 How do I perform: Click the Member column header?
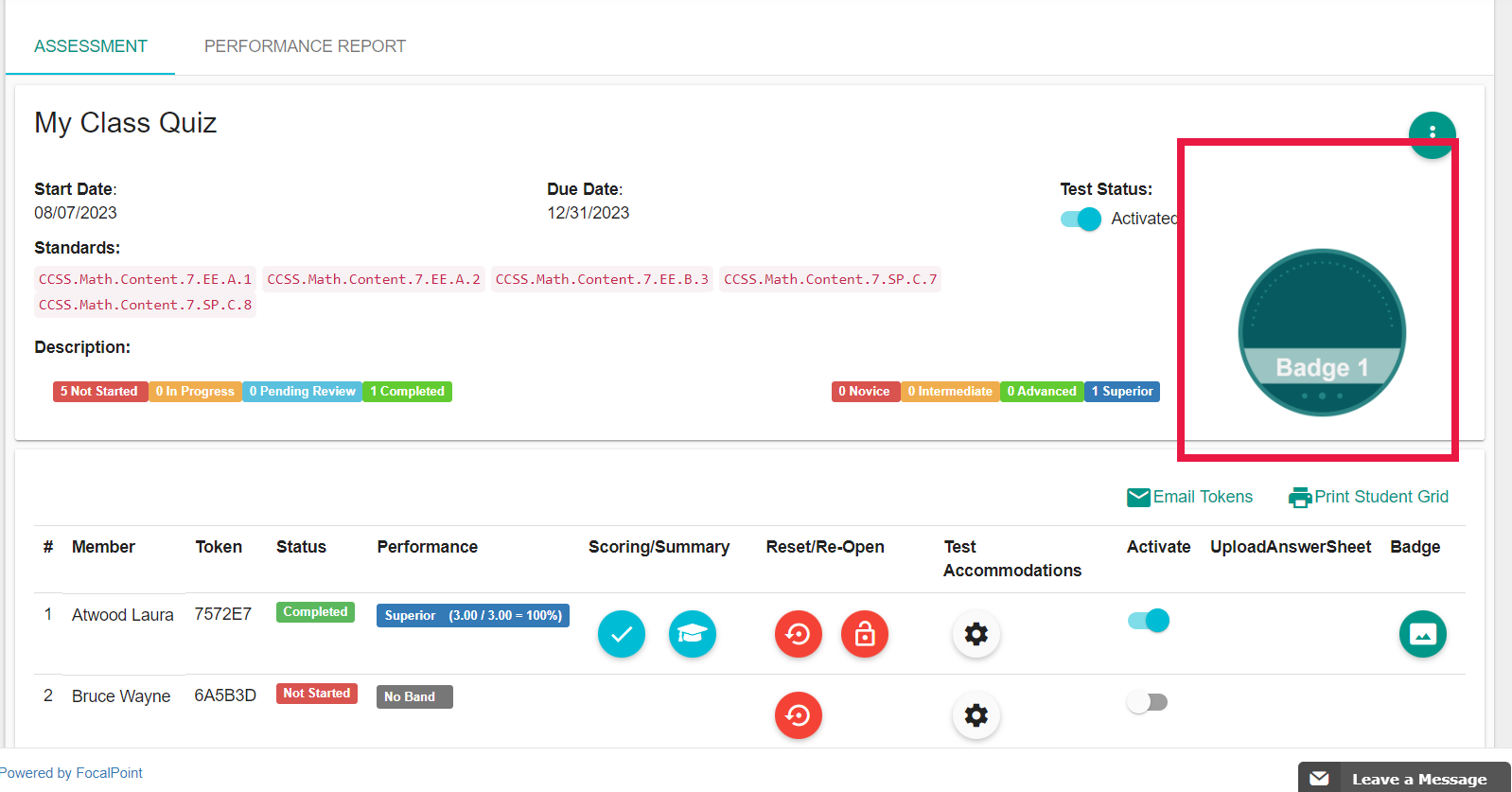click(103, 547)
